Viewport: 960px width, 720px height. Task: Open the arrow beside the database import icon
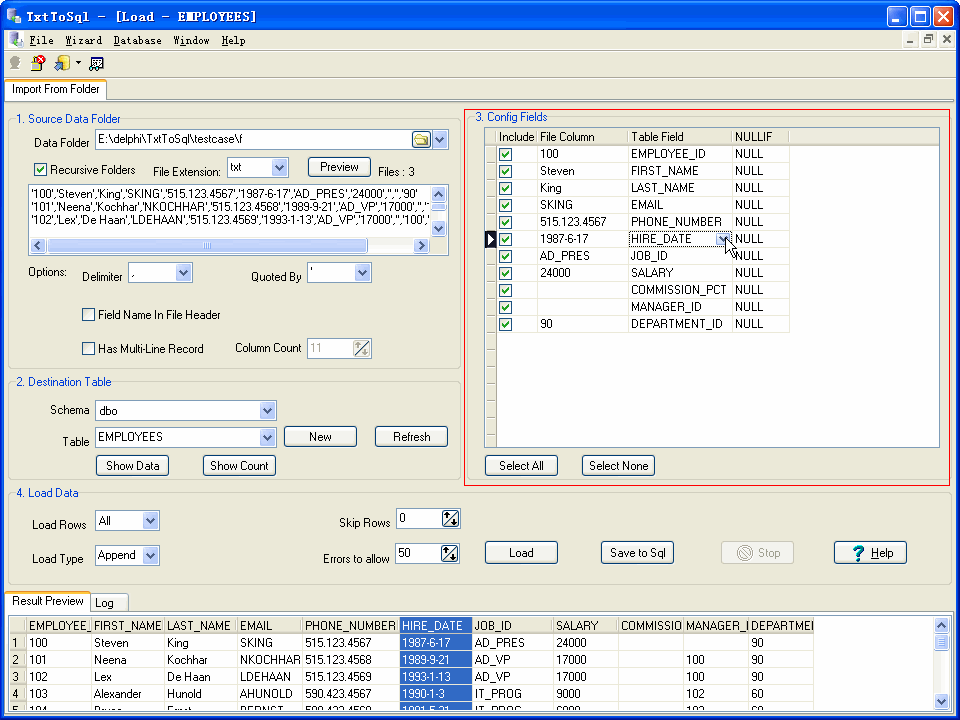[78, 62]
